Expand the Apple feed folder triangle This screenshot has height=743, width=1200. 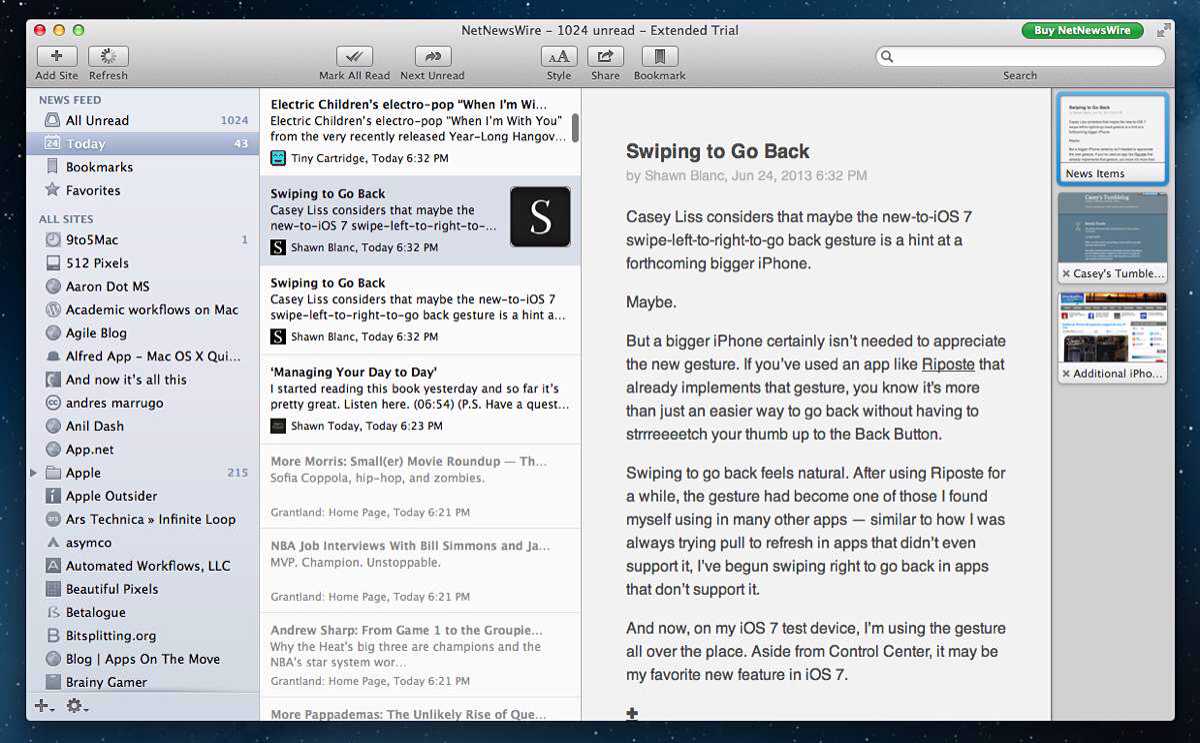(34, 473)
